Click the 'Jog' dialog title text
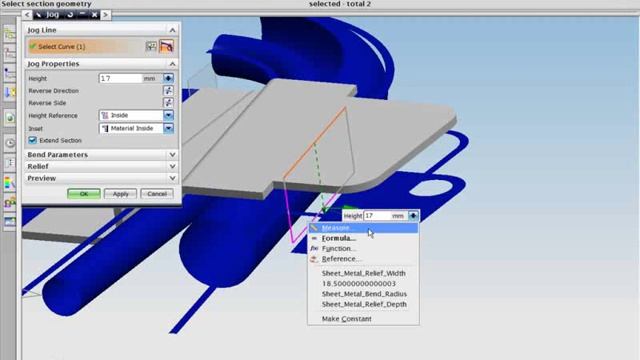Image resolution: width=640 pixels, height=360 pixels. point(52,15)
